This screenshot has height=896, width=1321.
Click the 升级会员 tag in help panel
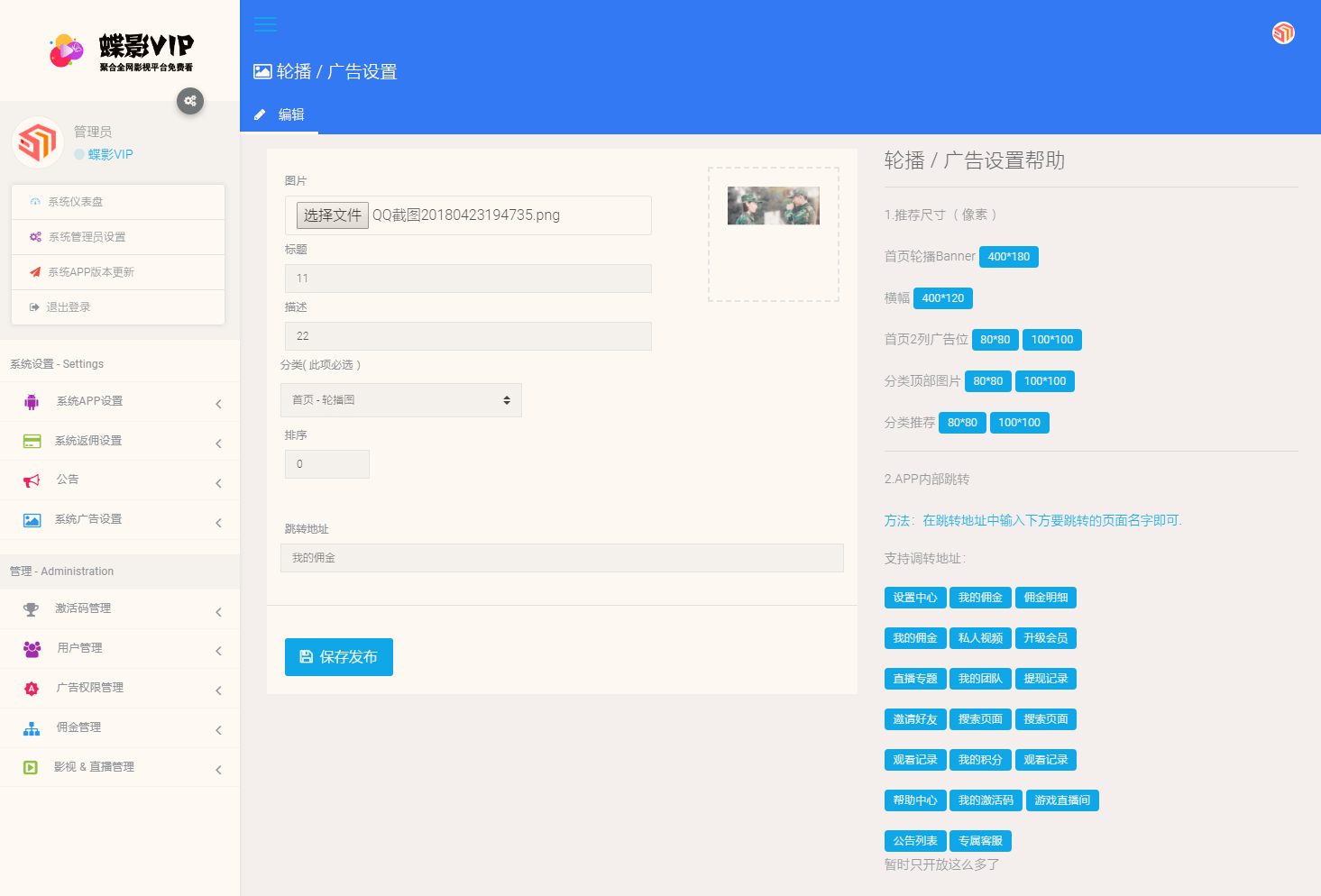click(1045, 638)
